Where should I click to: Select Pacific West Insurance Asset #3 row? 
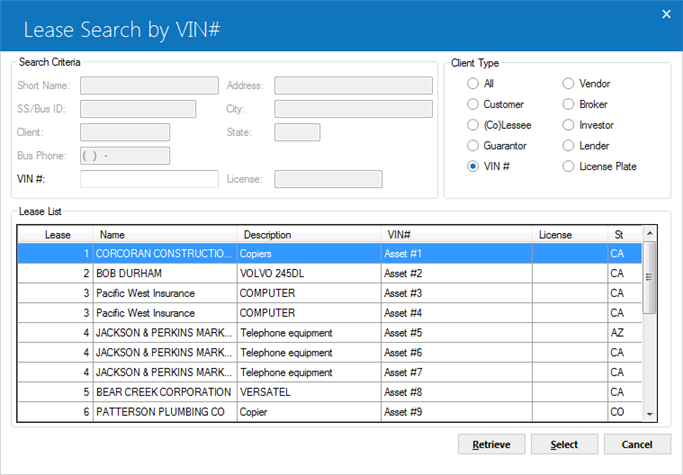click(x=329, y=293)
